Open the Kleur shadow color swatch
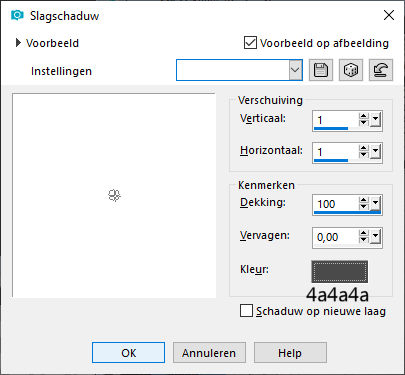The image size is (405, 375). click(340, 272)
